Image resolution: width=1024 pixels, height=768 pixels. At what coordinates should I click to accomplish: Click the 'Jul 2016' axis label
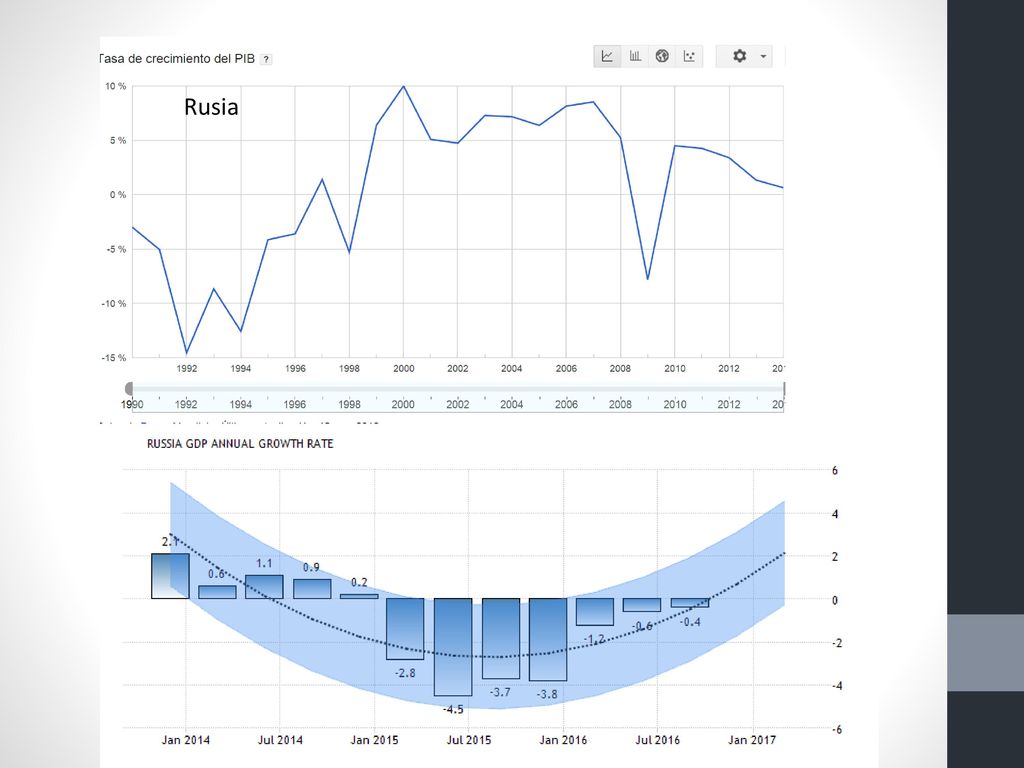click(658, 740)
